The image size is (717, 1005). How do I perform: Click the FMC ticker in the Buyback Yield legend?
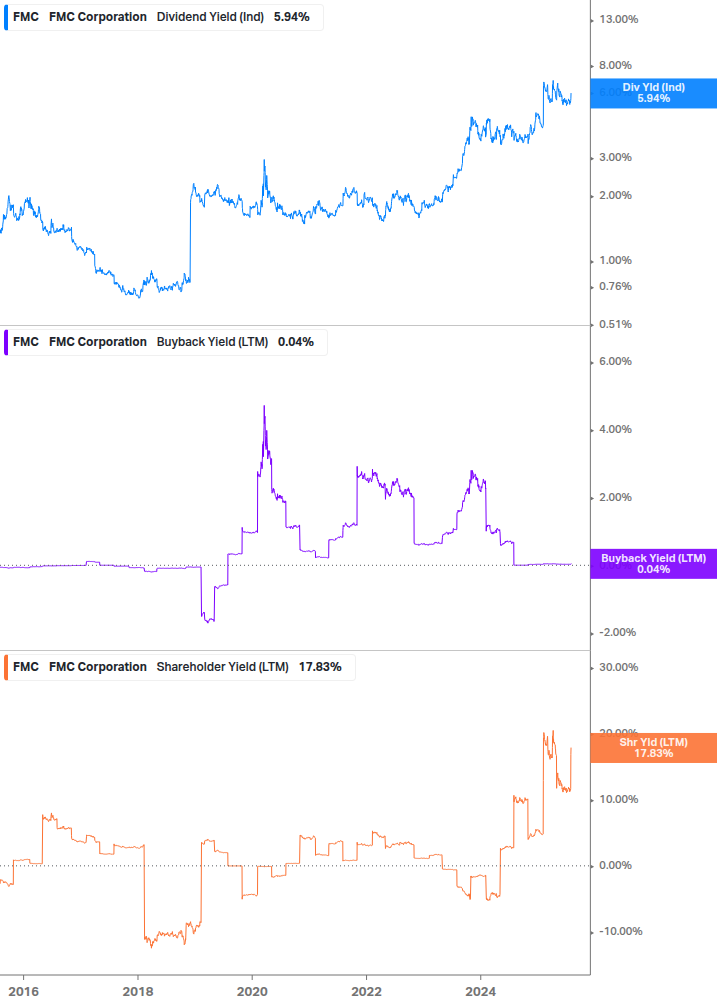coord(26,342)
